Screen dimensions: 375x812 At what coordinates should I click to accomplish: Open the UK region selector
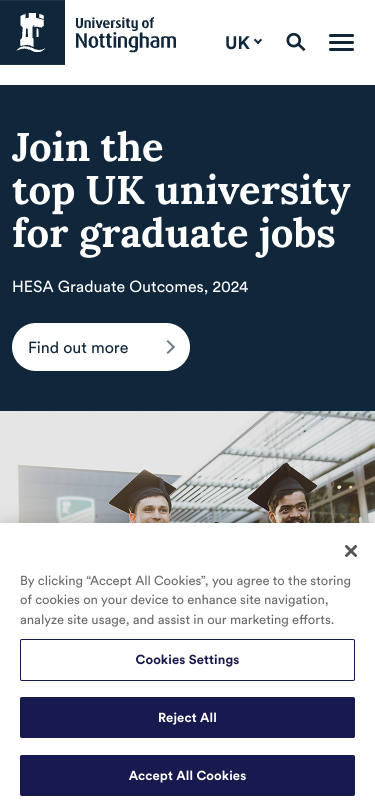243,42
